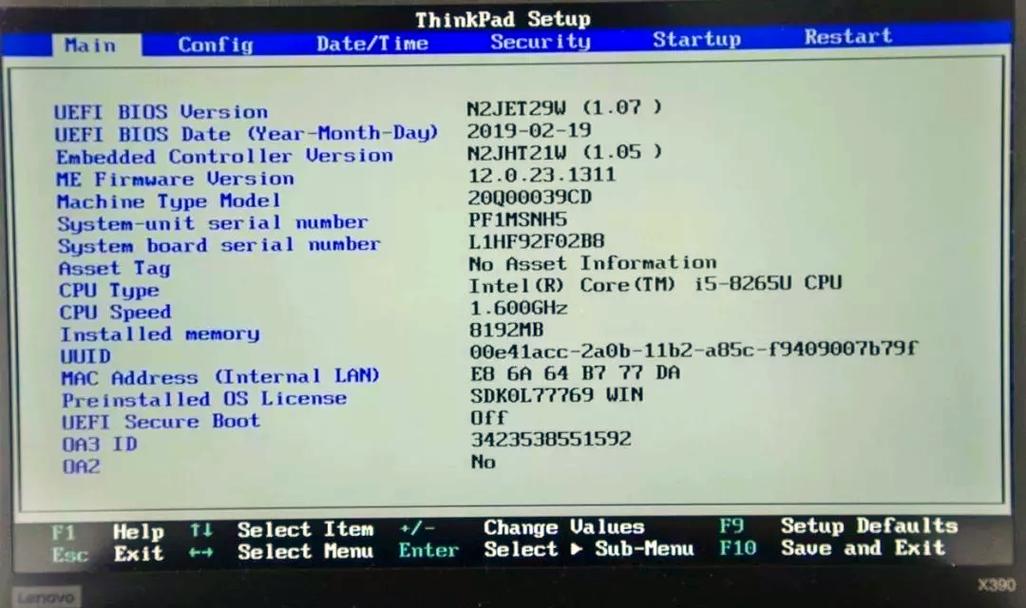Click the Secure Boot Off value
The width and height of the screenshot is (1026, 608).
coord(489,418)
